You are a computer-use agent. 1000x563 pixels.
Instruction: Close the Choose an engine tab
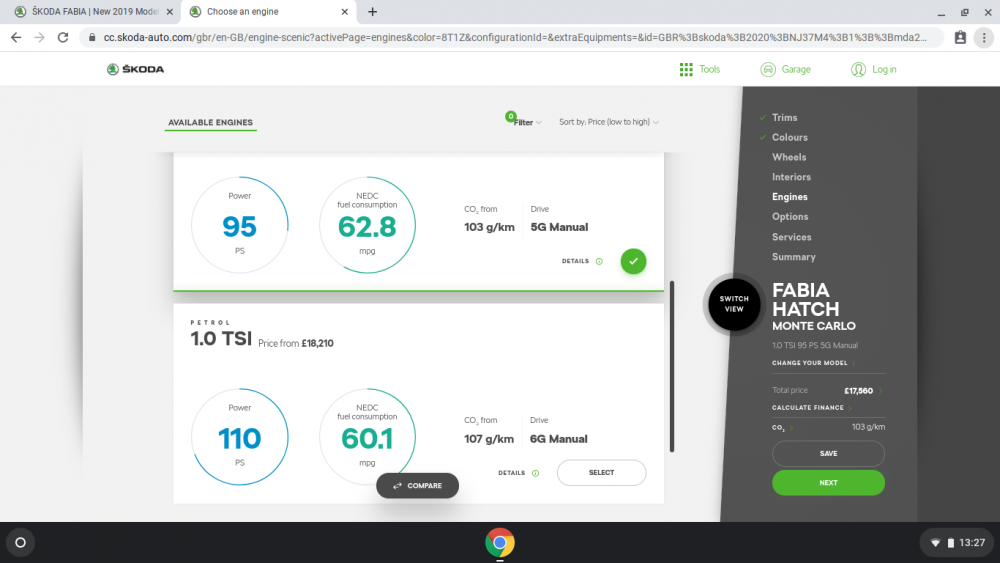coord(344,11)
